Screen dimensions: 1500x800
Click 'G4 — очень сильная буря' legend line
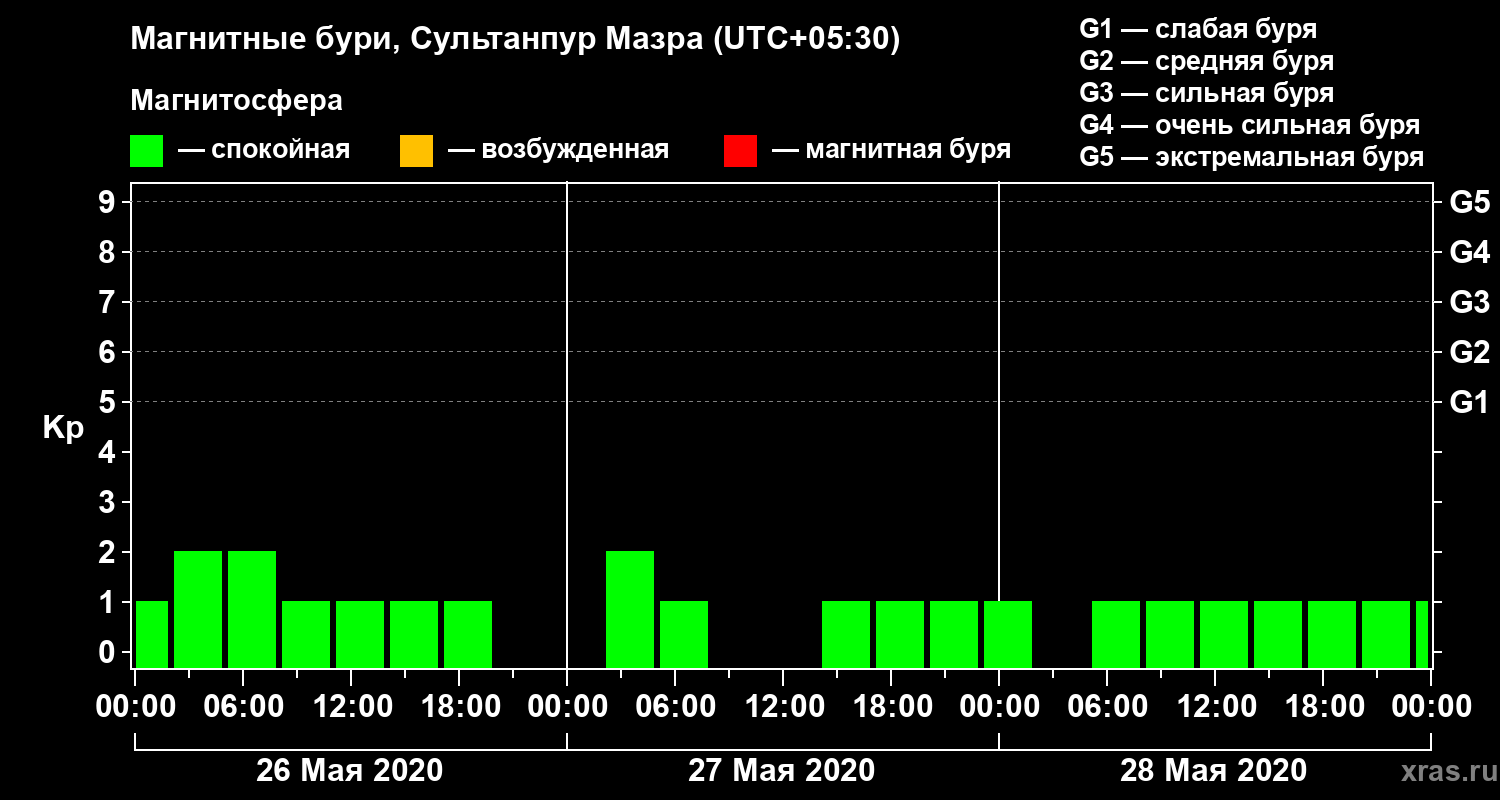(1249, 125)
